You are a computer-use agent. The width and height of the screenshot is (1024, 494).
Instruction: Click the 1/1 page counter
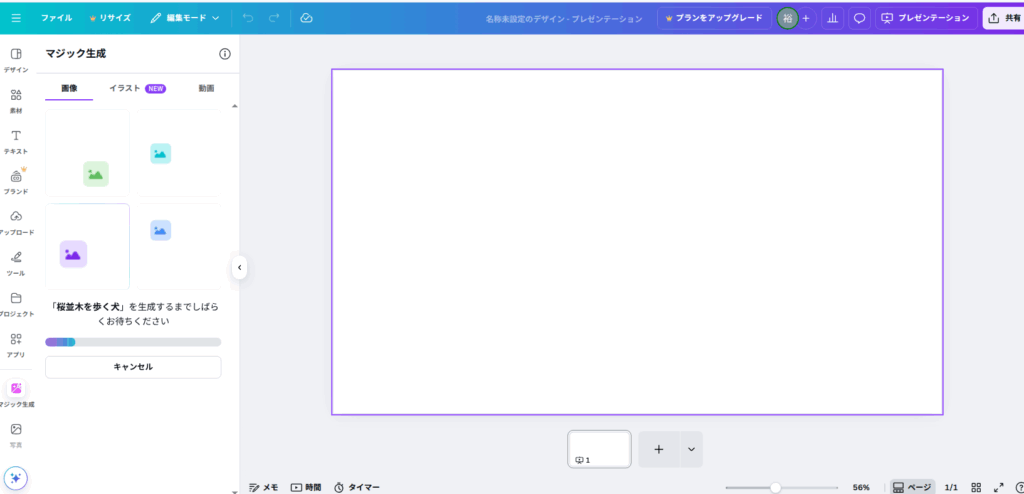click(952, 487)
